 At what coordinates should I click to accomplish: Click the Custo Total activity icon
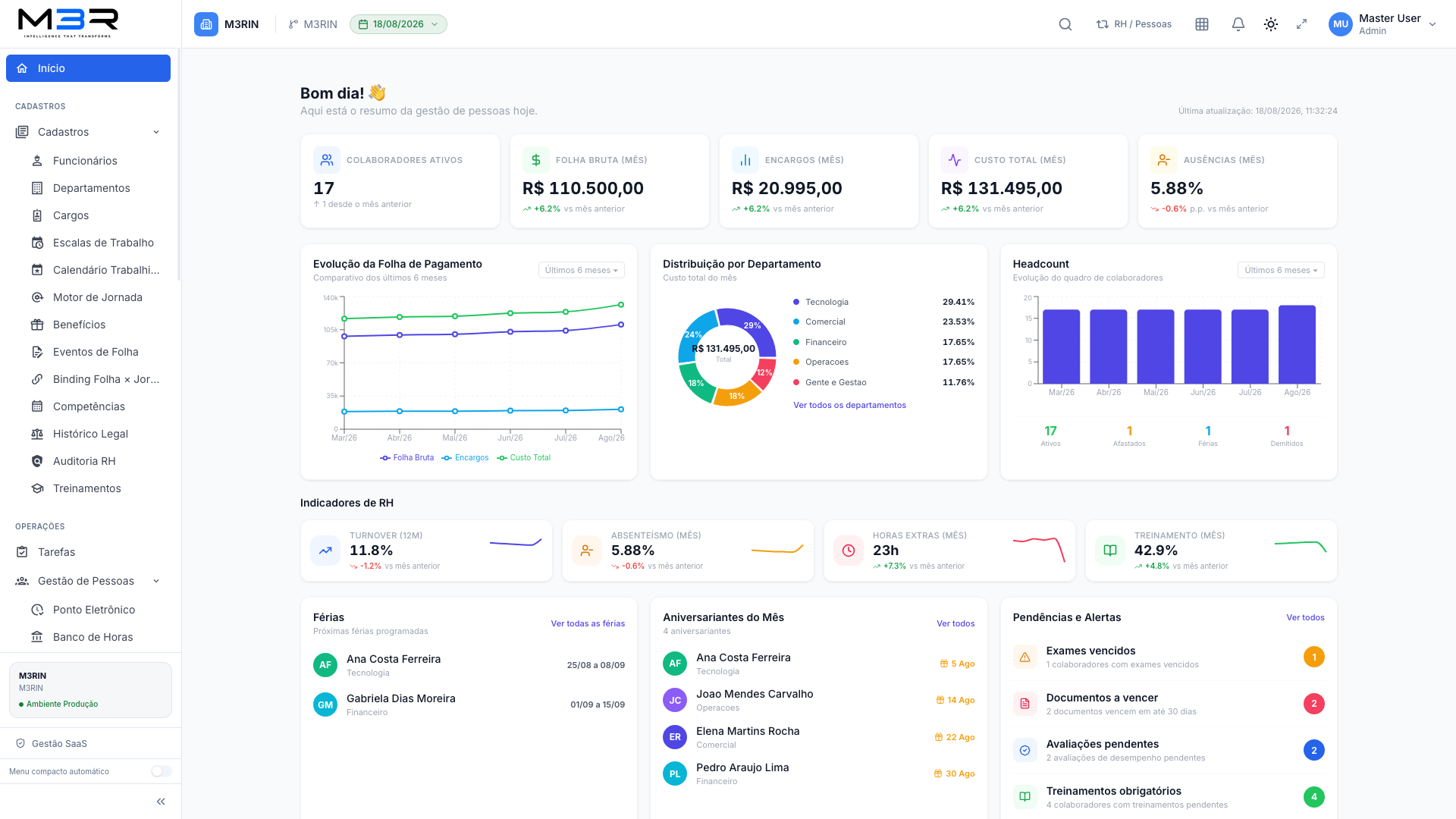click(x=955, y=160)
